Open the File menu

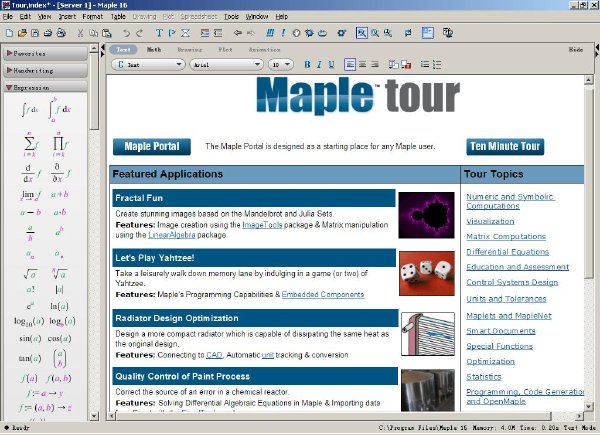(x=8, y=16)
